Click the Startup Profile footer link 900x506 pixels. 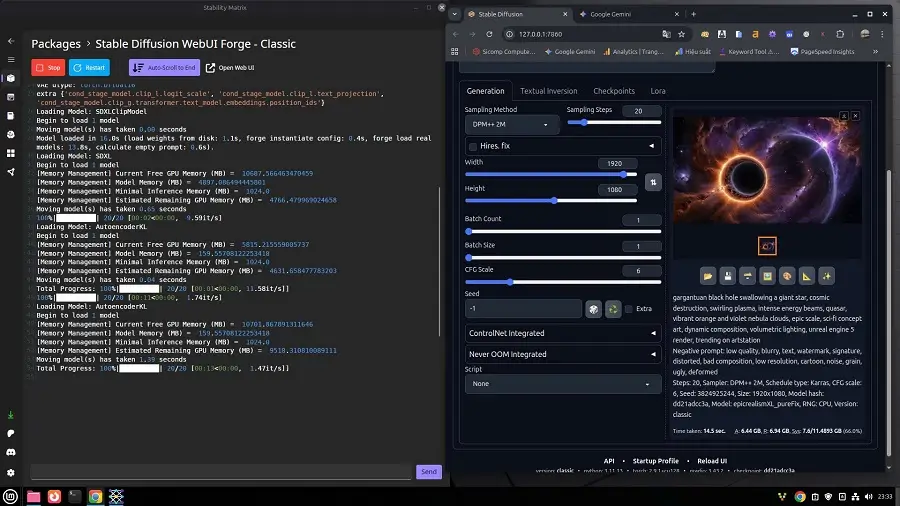click(655, 461)
